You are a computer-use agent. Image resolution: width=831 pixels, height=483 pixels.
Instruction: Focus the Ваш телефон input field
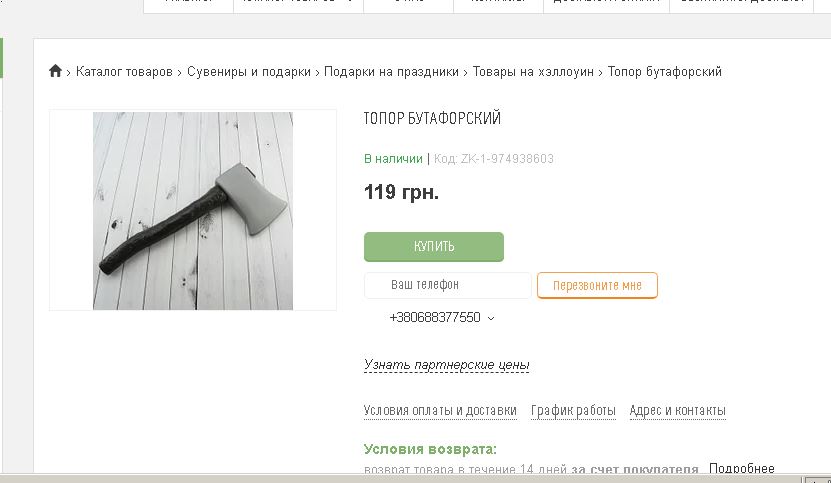pyautogui.click(x=447, y=285)
